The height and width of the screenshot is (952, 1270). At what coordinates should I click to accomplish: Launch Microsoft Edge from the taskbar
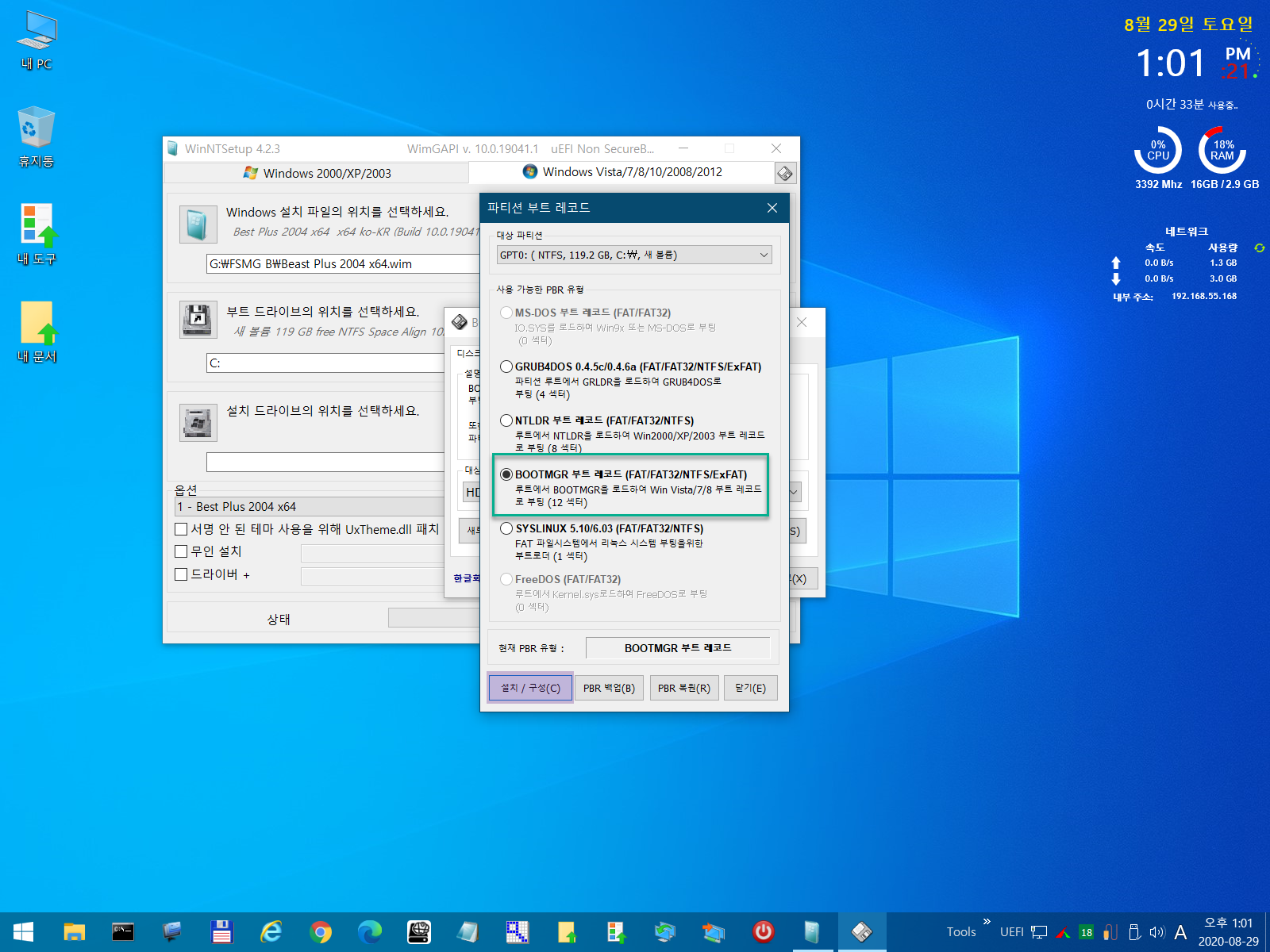(370, 931)
